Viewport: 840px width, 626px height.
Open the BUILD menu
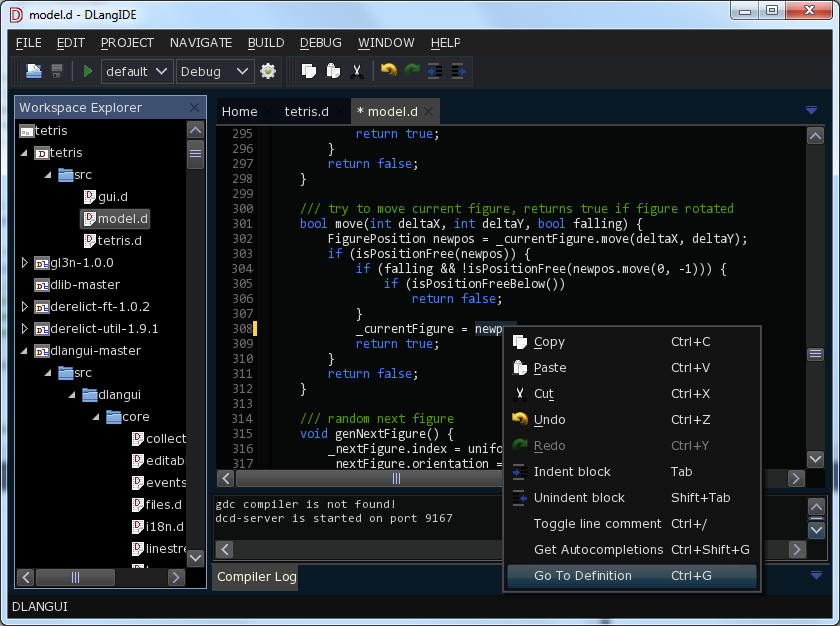(265, 43)
